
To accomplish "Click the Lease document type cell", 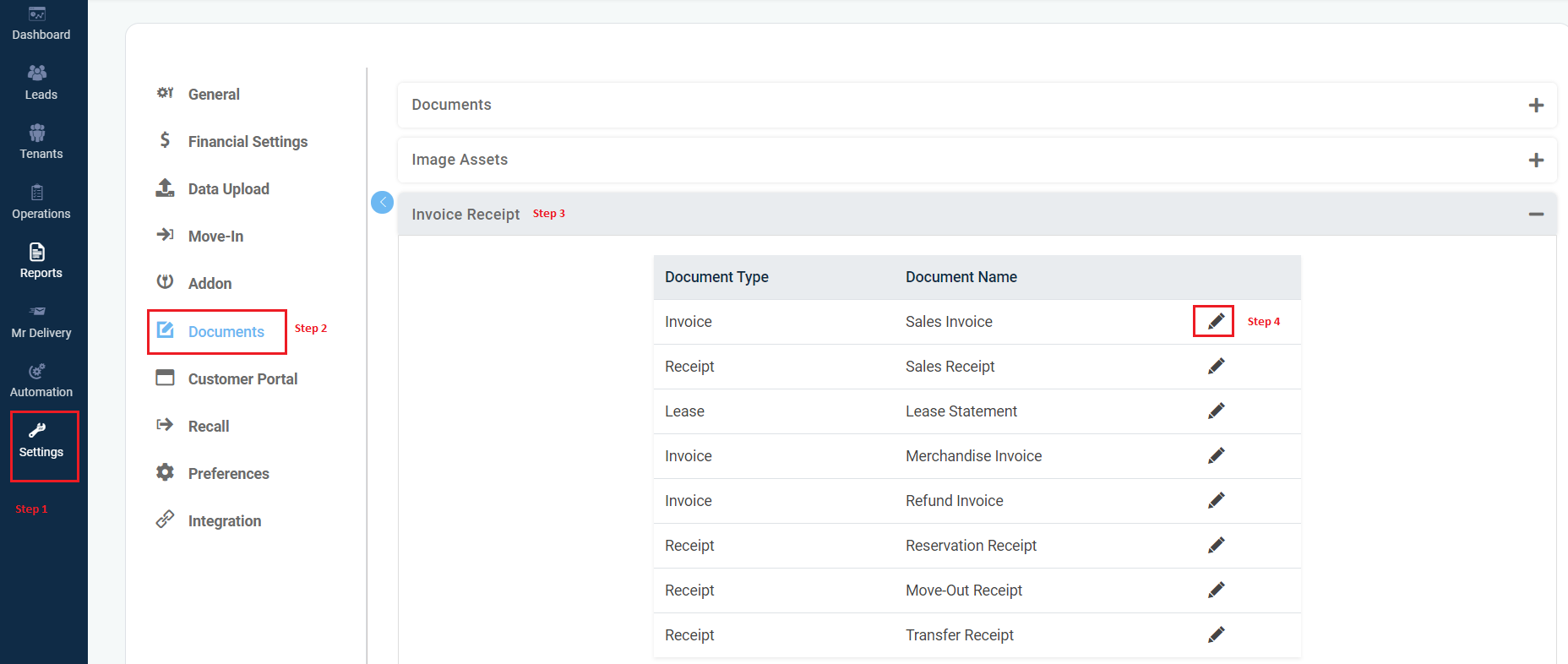I will tap(684, 411).
